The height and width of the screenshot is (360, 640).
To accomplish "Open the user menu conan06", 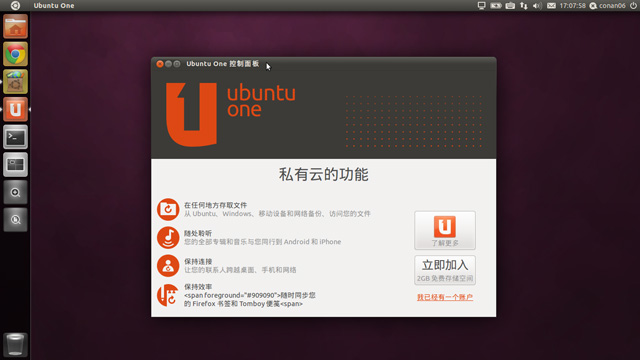I will (607, 5).
